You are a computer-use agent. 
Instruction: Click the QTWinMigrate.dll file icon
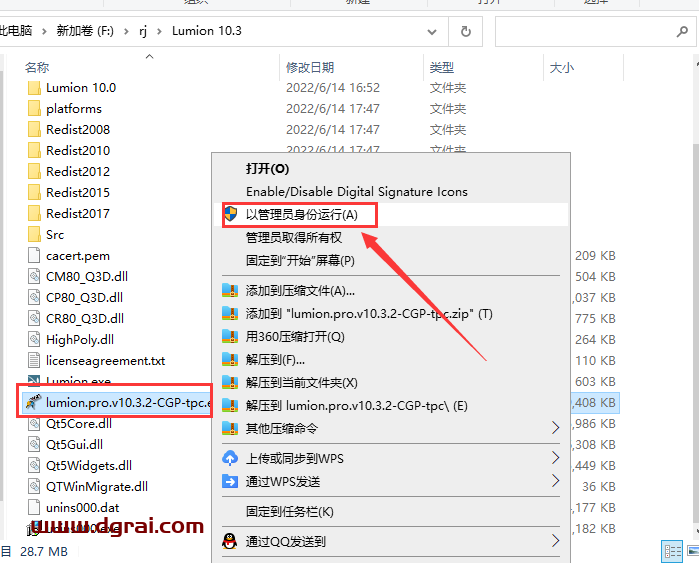point(34,486)
